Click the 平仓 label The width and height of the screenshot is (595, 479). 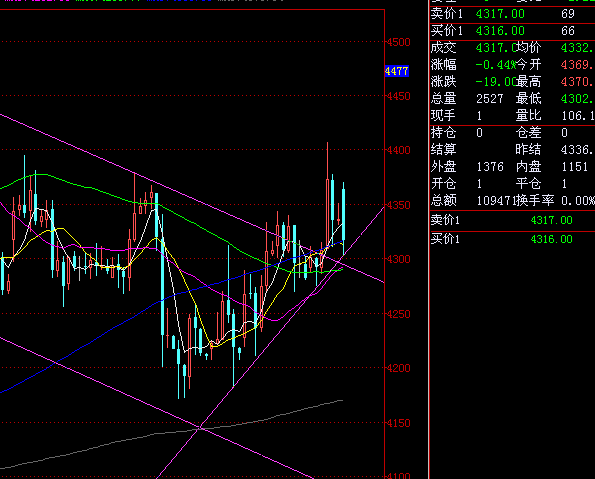[528, 184]
